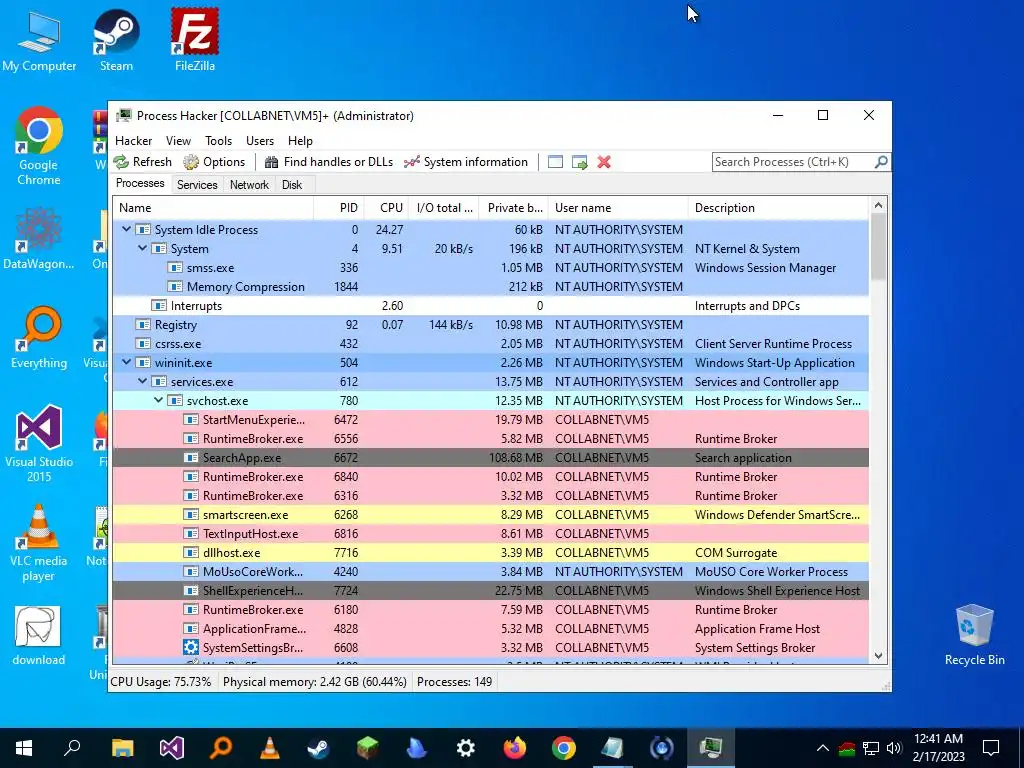
Task: Select the Processes tab
Action: [140, 184]
